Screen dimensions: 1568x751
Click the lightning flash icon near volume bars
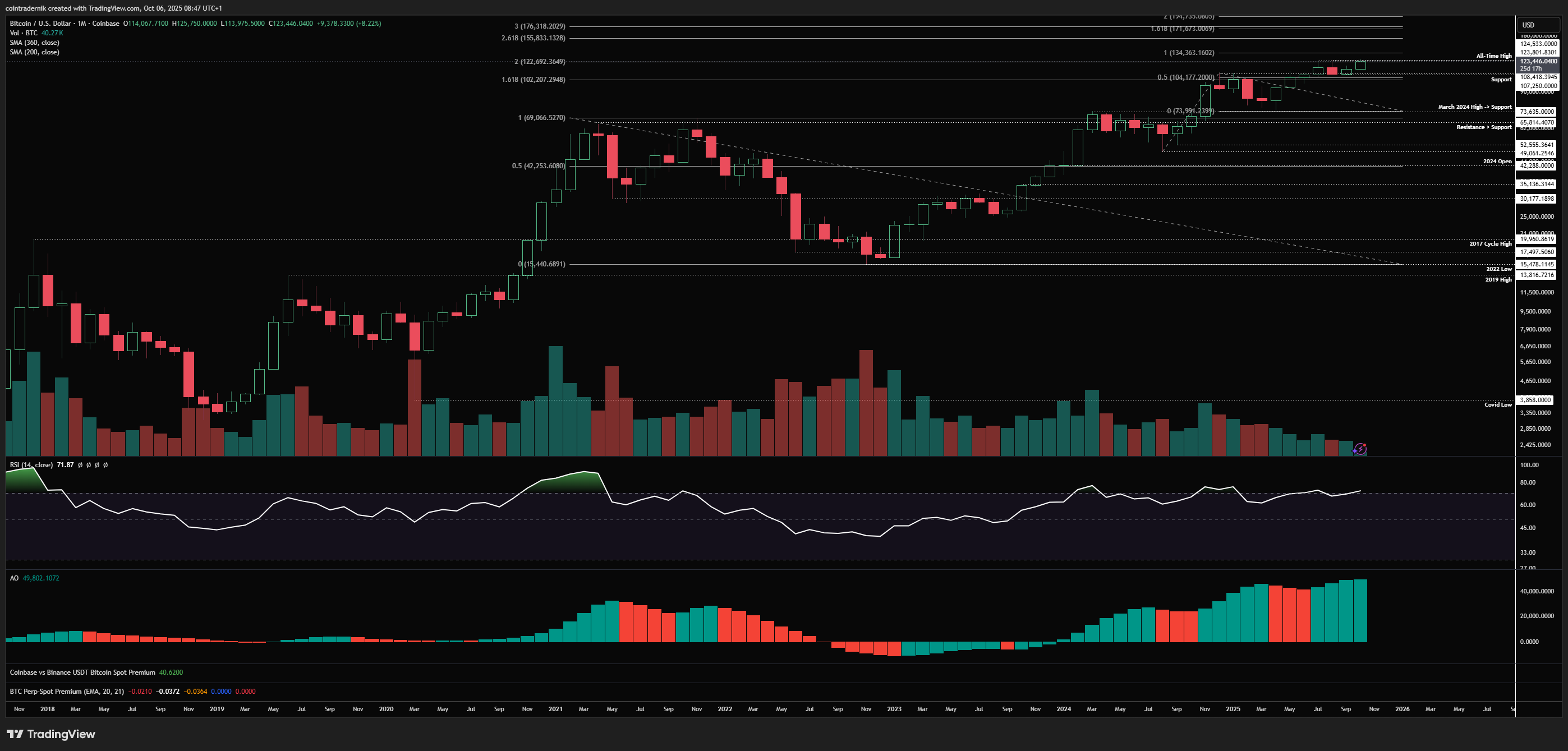coord(1360,449)
